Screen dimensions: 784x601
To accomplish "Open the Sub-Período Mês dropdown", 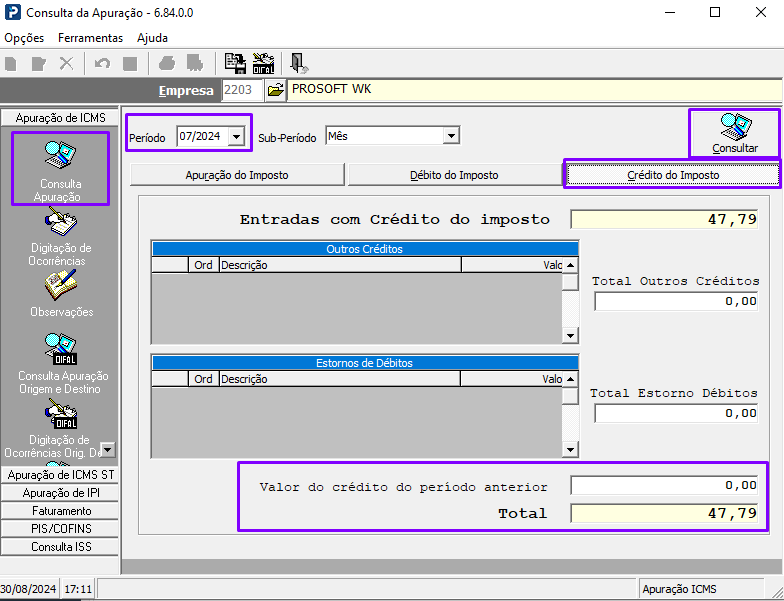I will (x=452, y=136).
